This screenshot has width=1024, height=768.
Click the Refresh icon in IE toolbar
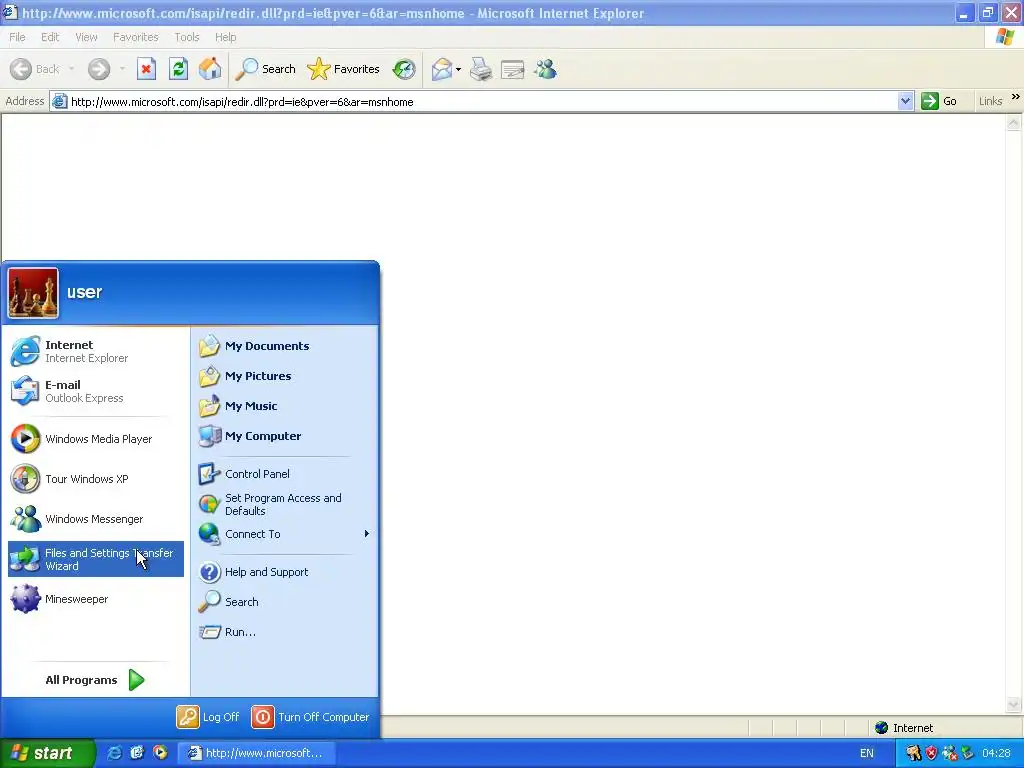178,69
